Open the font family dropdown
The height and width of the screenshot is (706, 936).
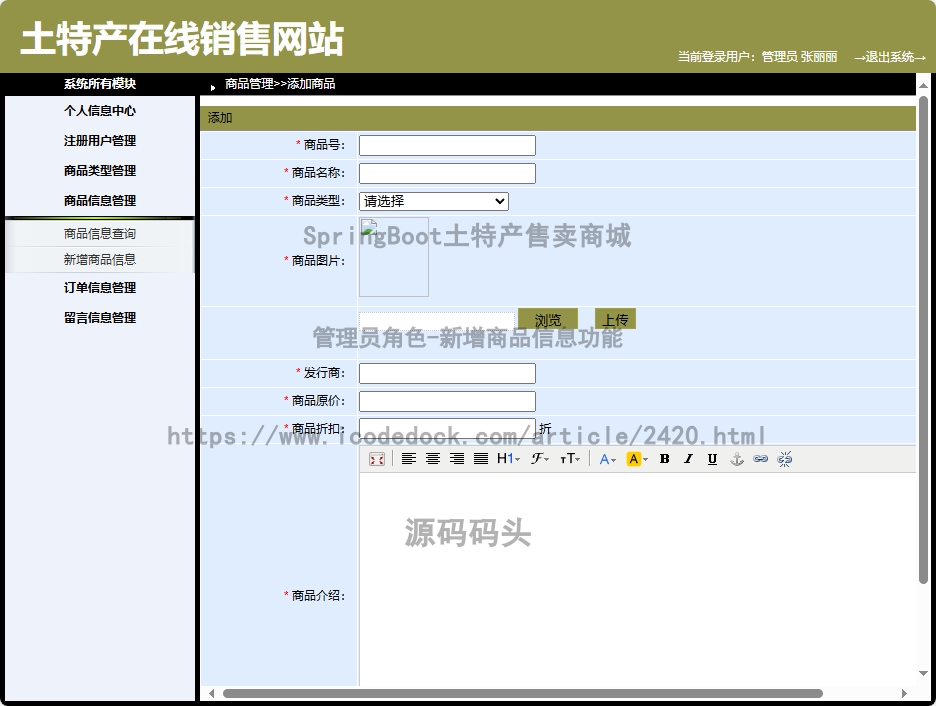click(540, 459)
